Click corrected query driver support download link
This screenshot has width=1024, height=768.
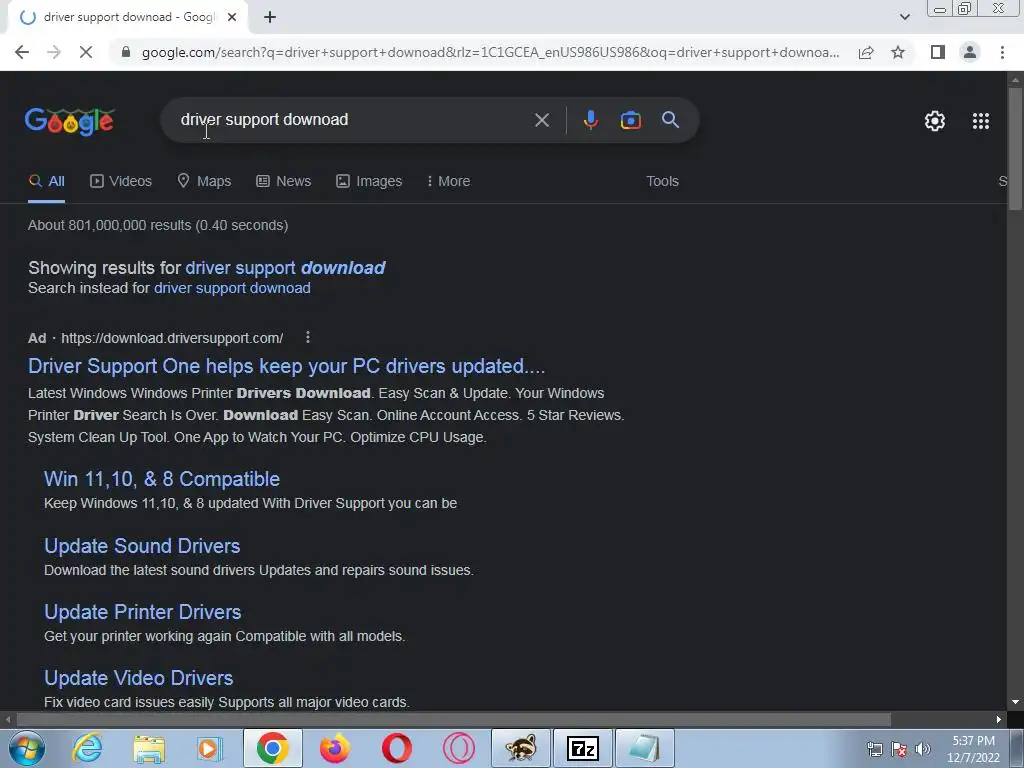(x=285, y=268)
